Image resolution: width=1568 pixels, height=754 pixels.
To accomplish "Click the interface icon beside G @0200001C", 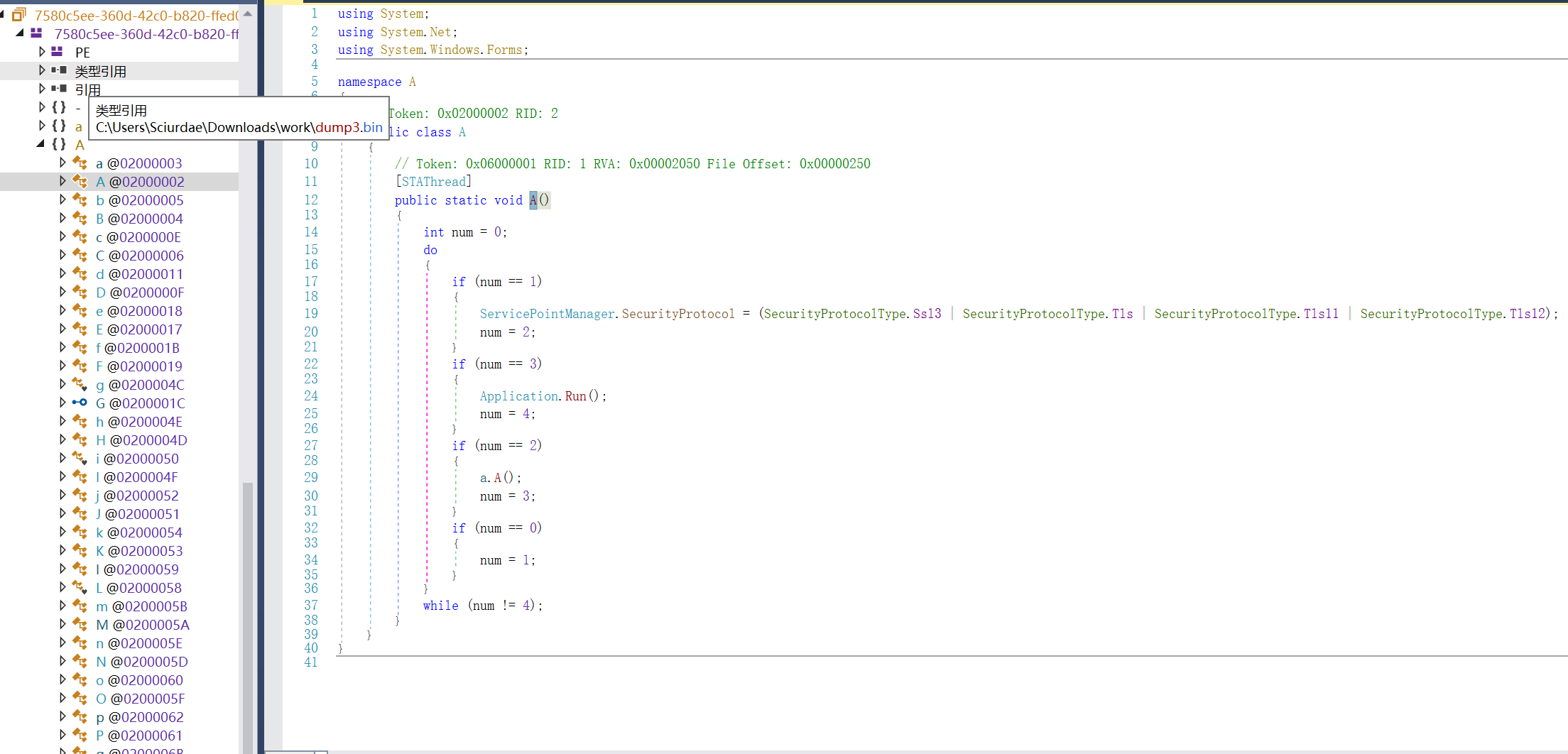I will [80, 403].
